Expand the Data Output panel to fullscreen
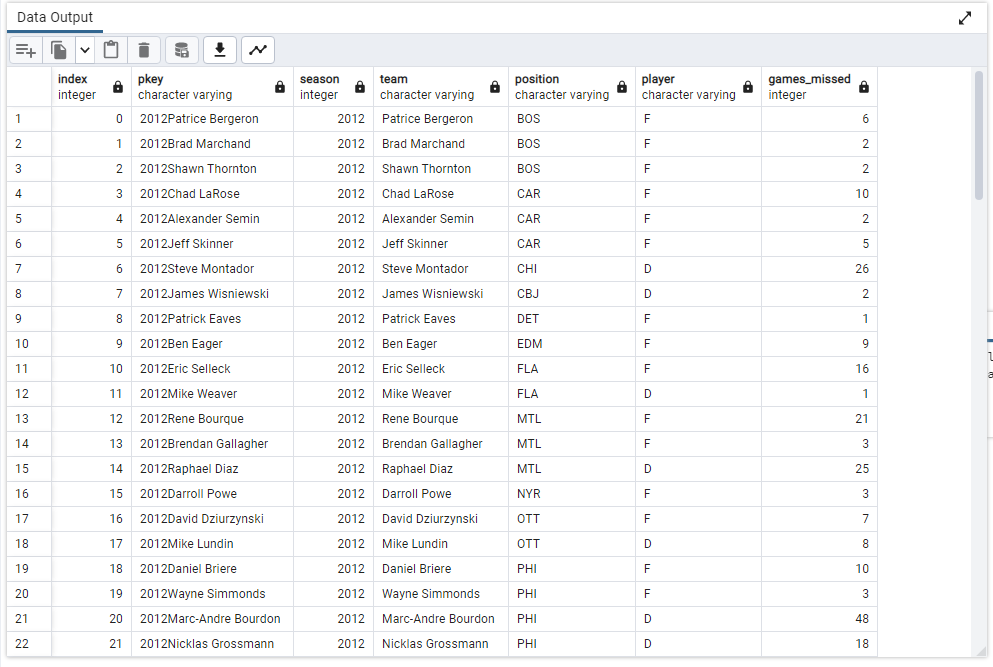The width and height of the screenshot is (993, 667). click(x=964, y=17)
